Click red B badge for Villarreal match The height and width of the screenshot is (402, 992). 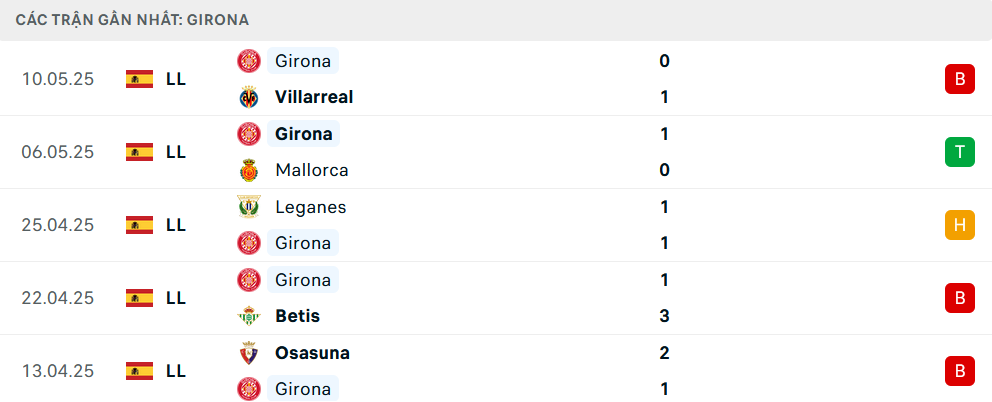click(x=960, y=79)
